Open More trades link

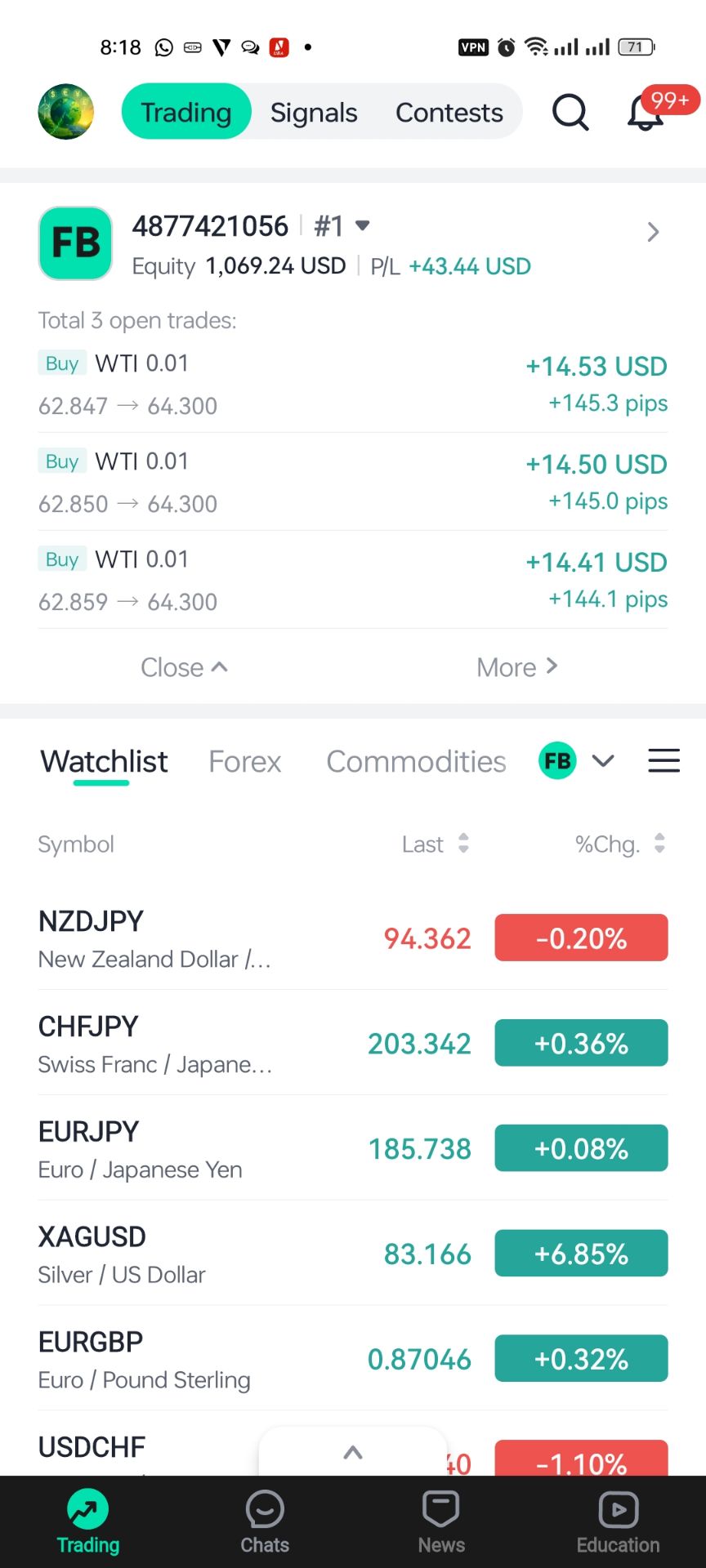516,667
